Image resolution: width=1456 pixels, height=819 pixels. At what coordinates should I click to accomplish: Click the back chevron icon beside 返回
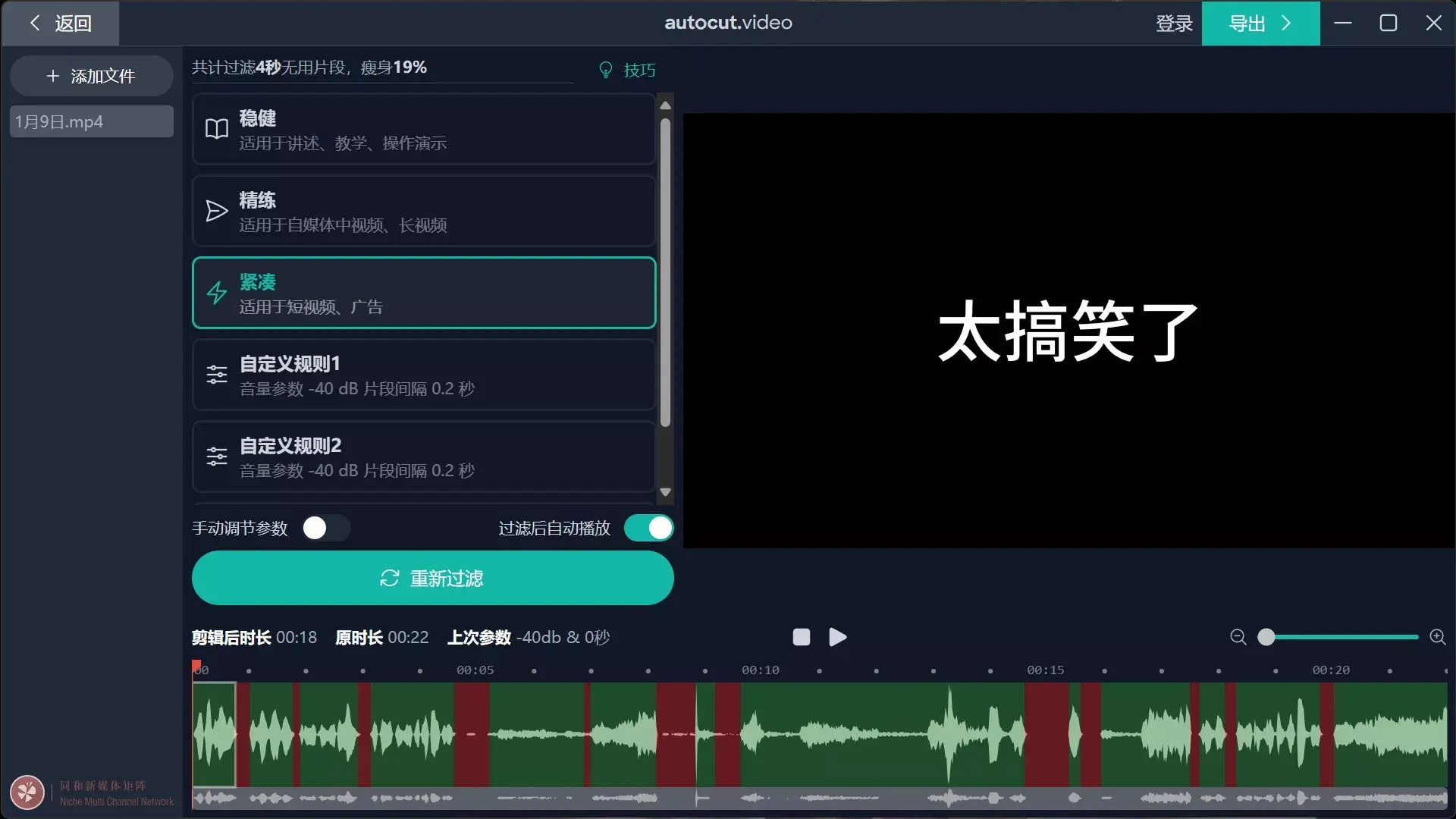coord(35,24)
